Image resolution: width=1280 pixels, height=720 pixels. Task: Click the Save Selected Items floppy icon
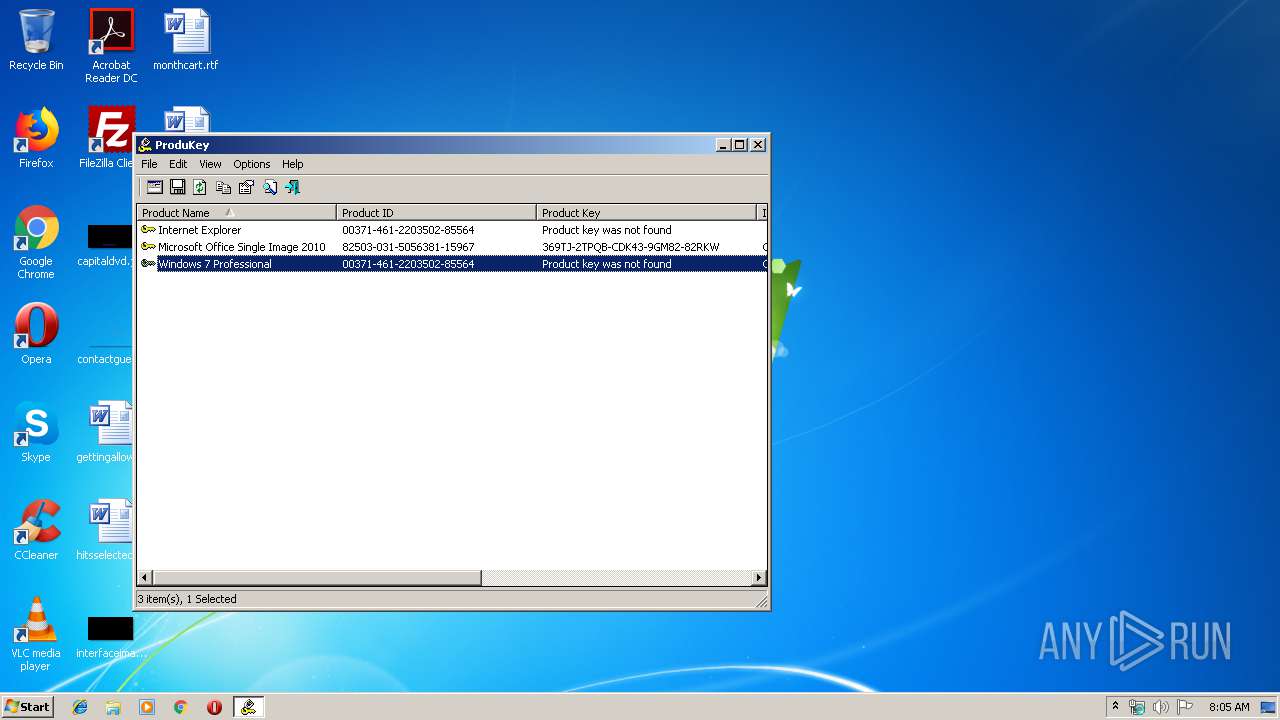[177, 187]
